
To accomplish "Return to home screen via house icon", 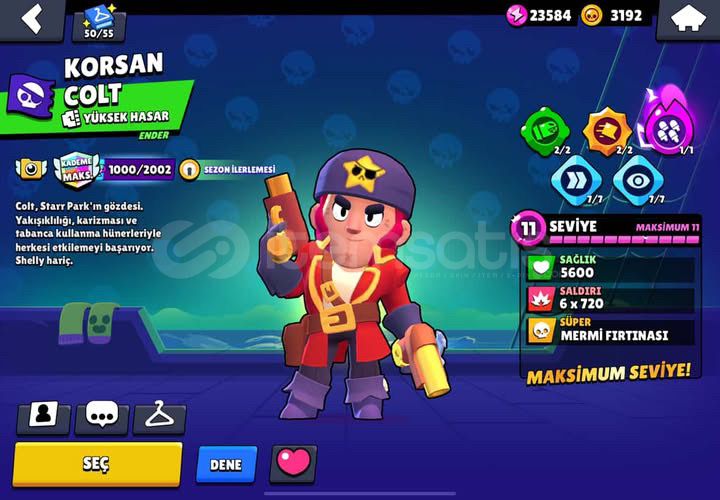I will point(687,19).
